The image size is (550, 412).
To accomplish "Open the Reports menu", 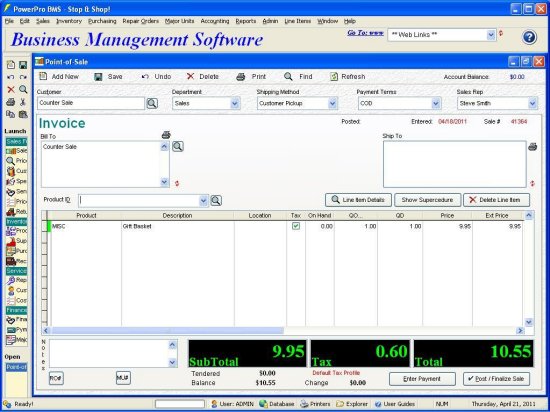I will click(246, 21).
